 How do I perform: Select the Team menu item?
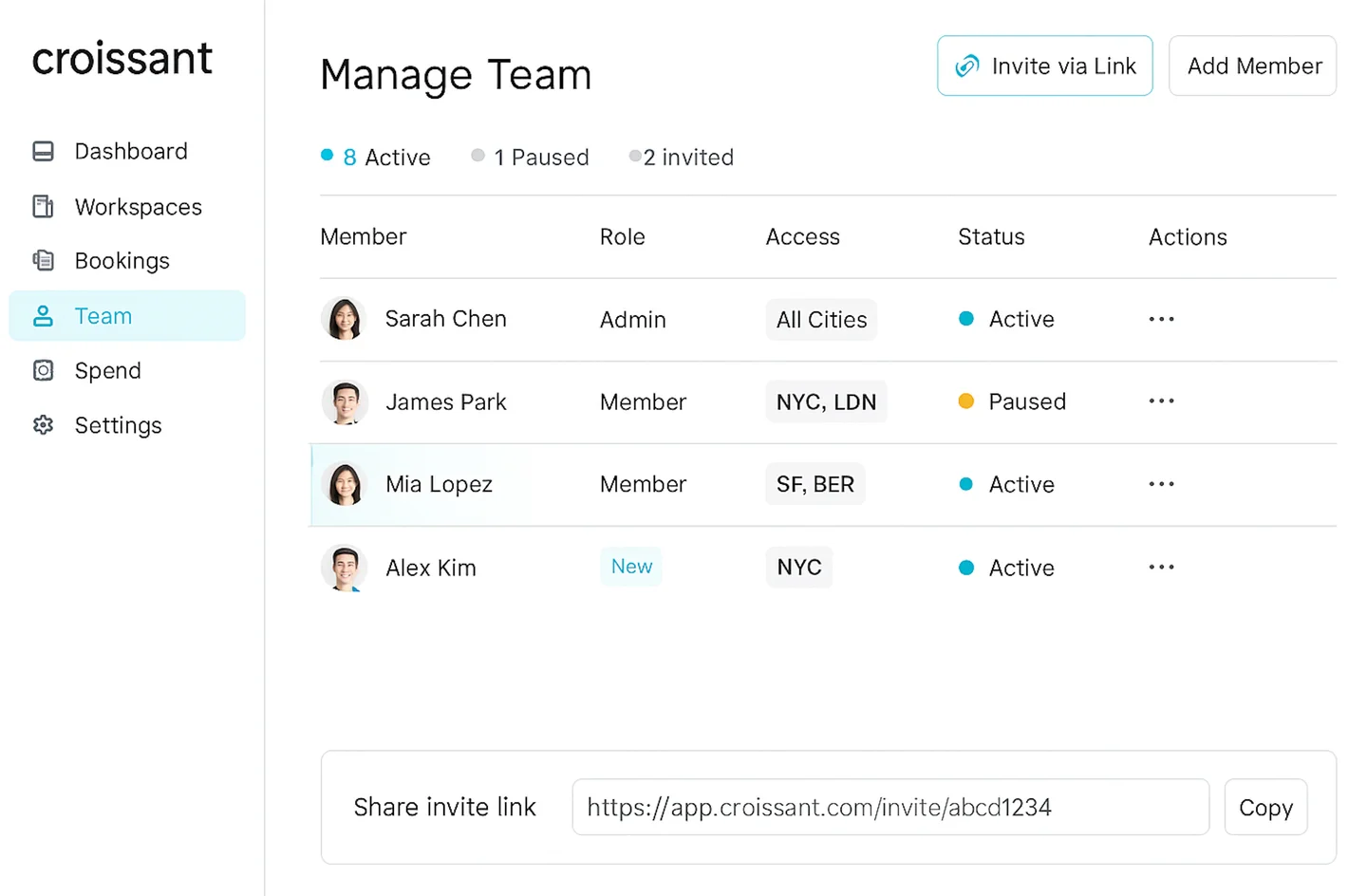[x=127, y=315]
